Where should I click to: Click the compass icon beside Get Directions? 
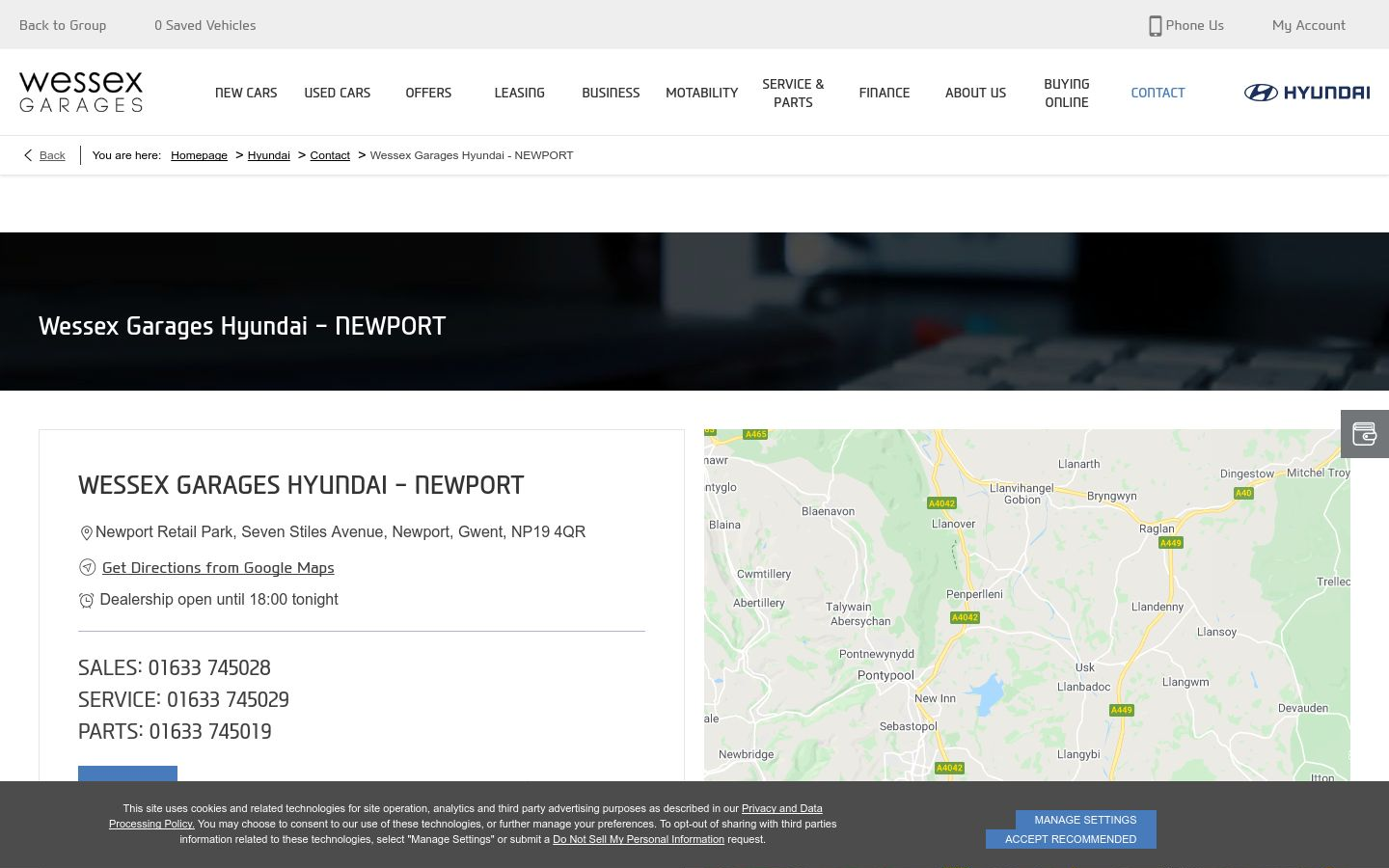87,567
